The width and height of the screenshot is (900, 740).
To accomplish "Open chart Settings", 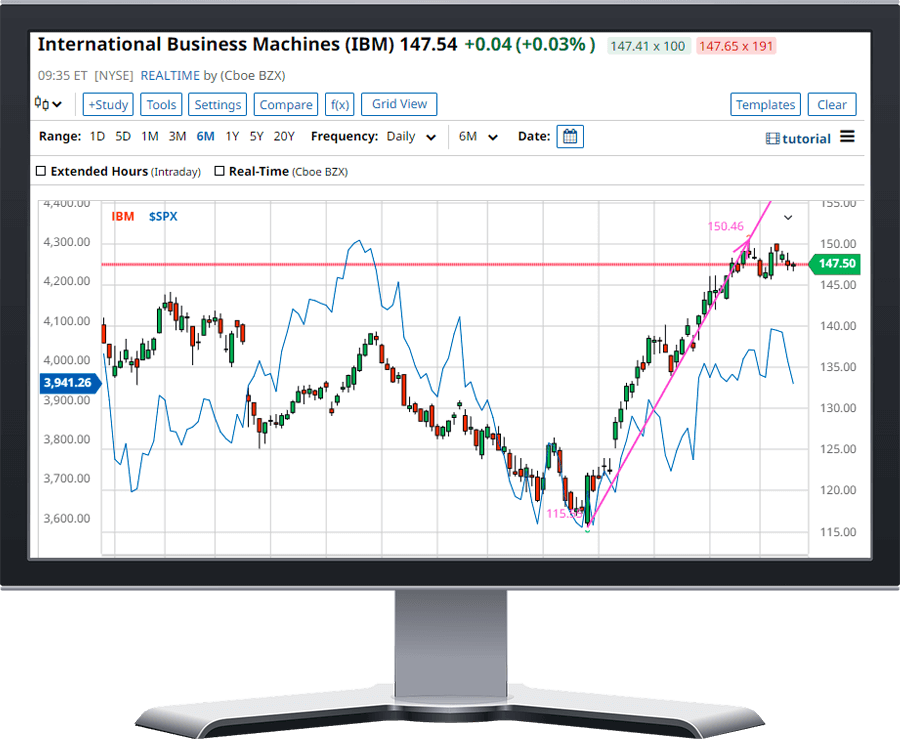I will pos(218,104).
